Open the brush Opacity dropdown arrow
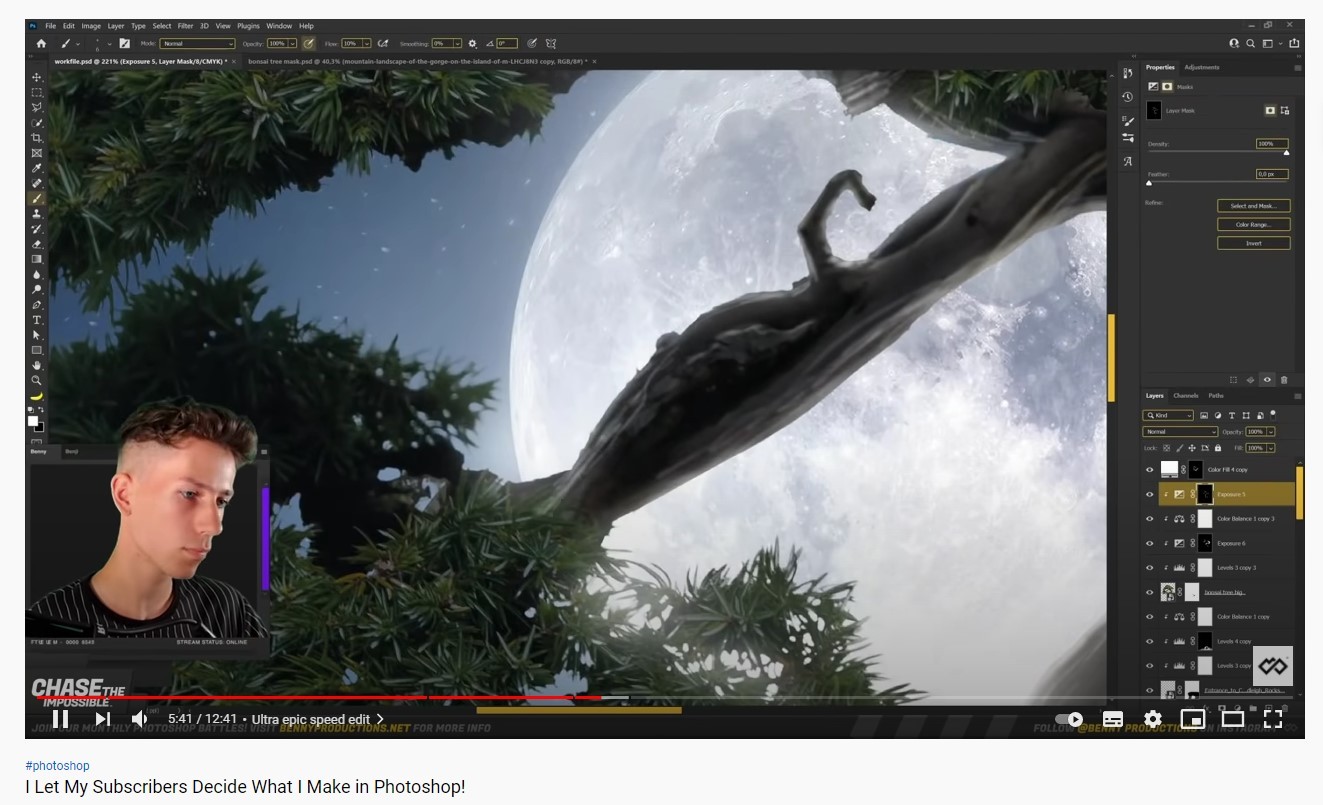The image size is (1323, 805). point(293,44)
